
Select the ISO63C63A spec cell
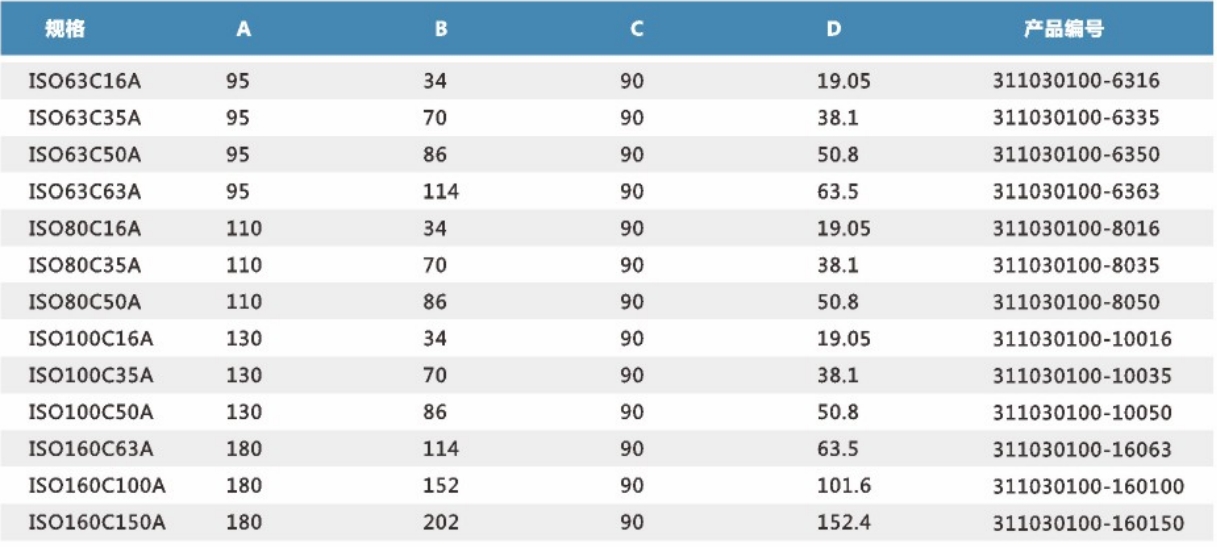coord(85,192)
